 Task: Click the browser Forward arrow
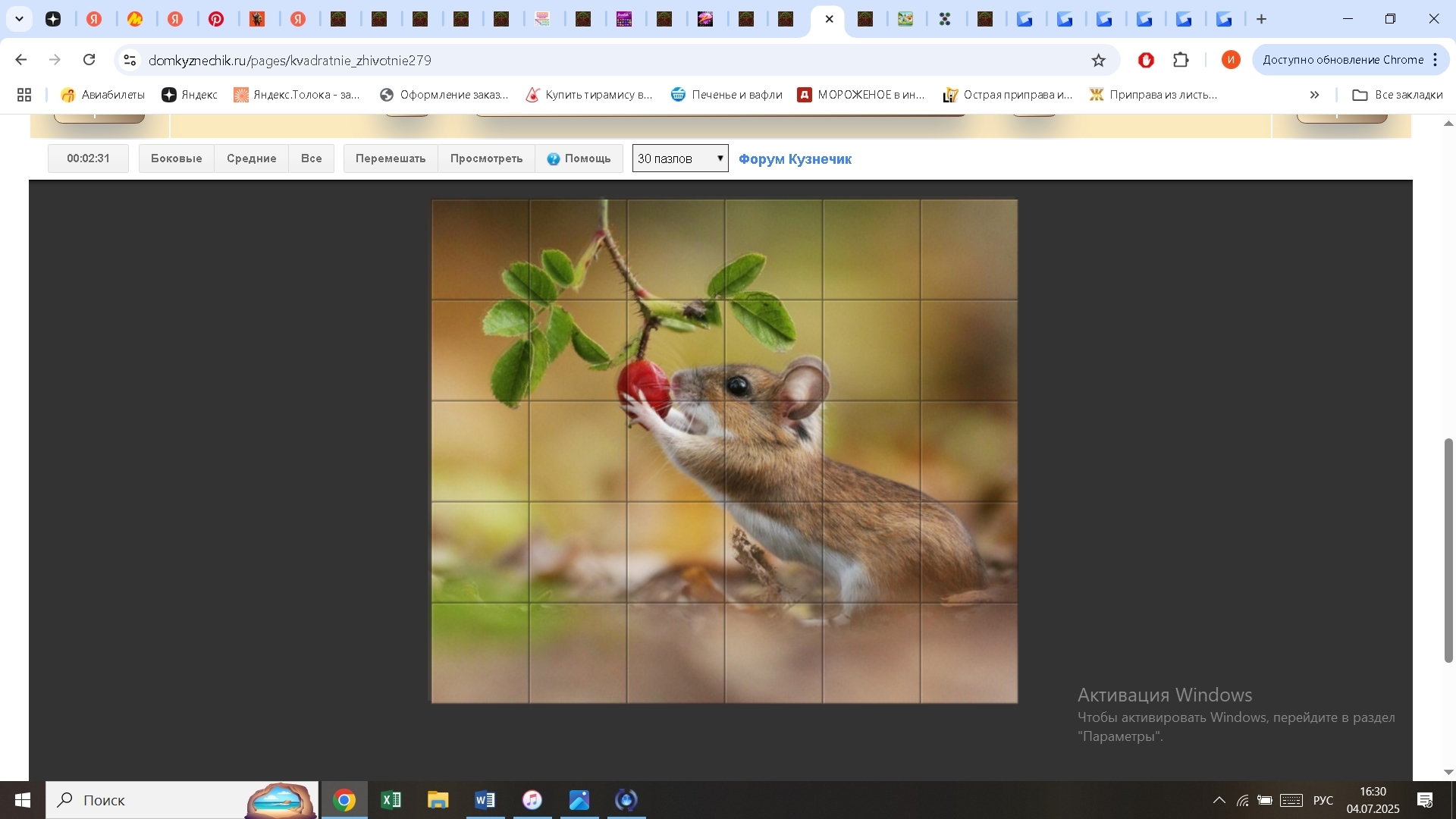(55, 60)
